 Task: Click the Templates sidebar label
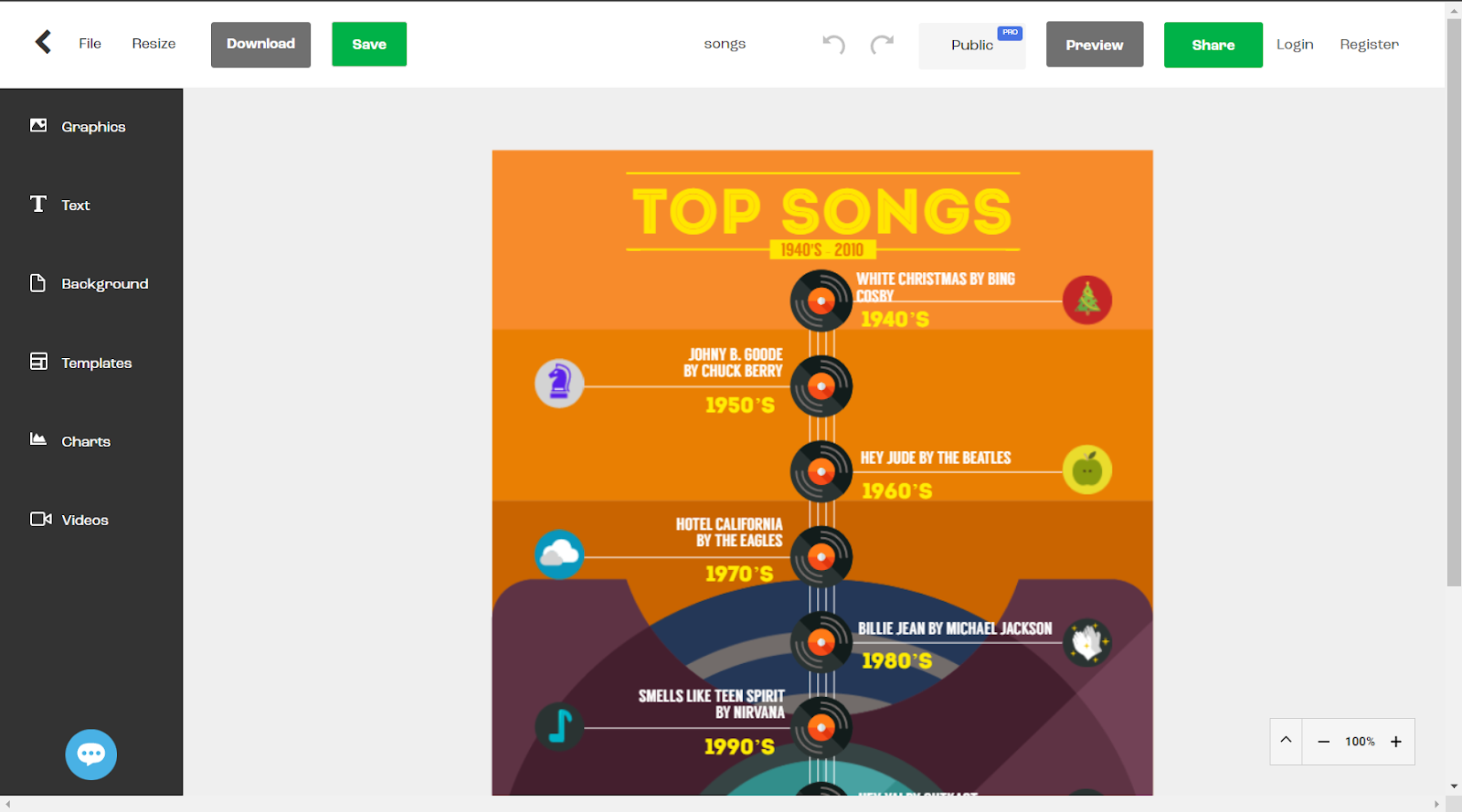(x=97, y=363)
